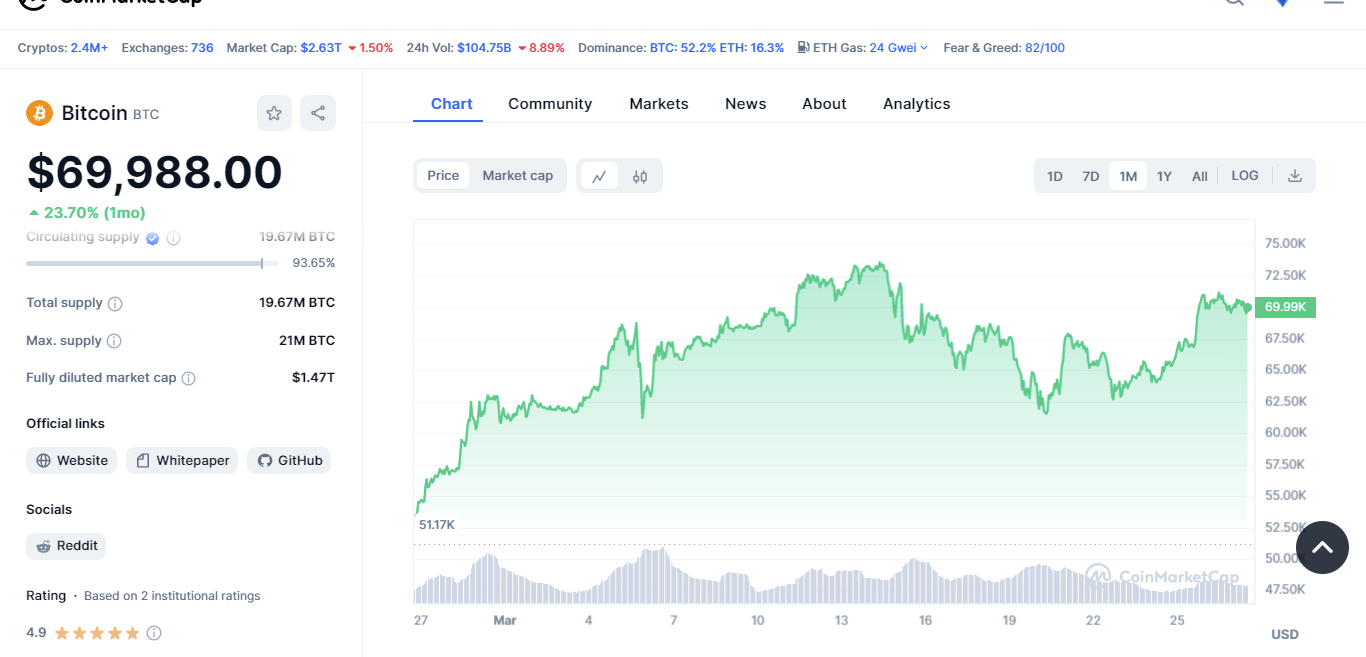Add Bitcoin to watchlist with star icon
The width and height of the screenshot is (1366, 657).
pyautogui.click(x=274, y=113)
